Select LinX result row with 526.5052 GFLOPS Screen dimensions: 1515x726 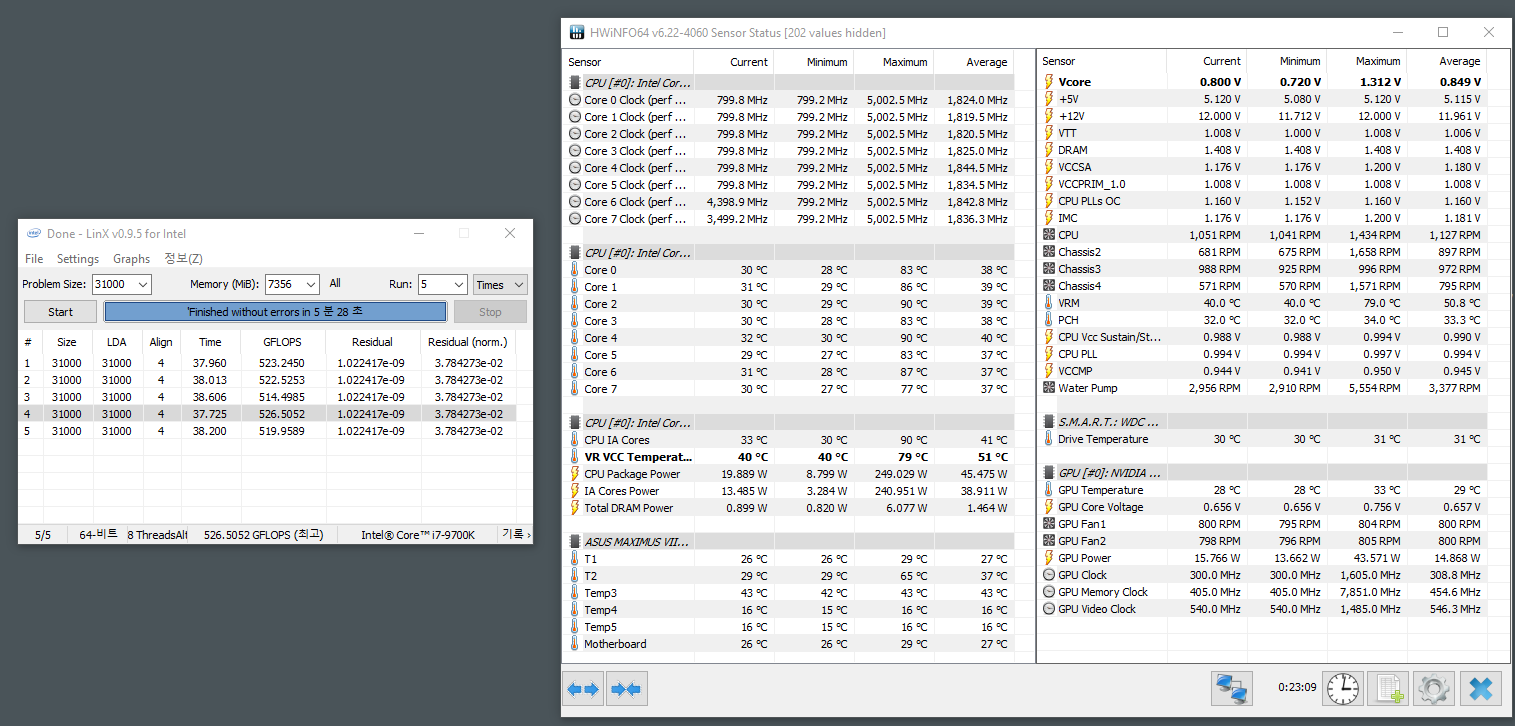pos(267,414)
